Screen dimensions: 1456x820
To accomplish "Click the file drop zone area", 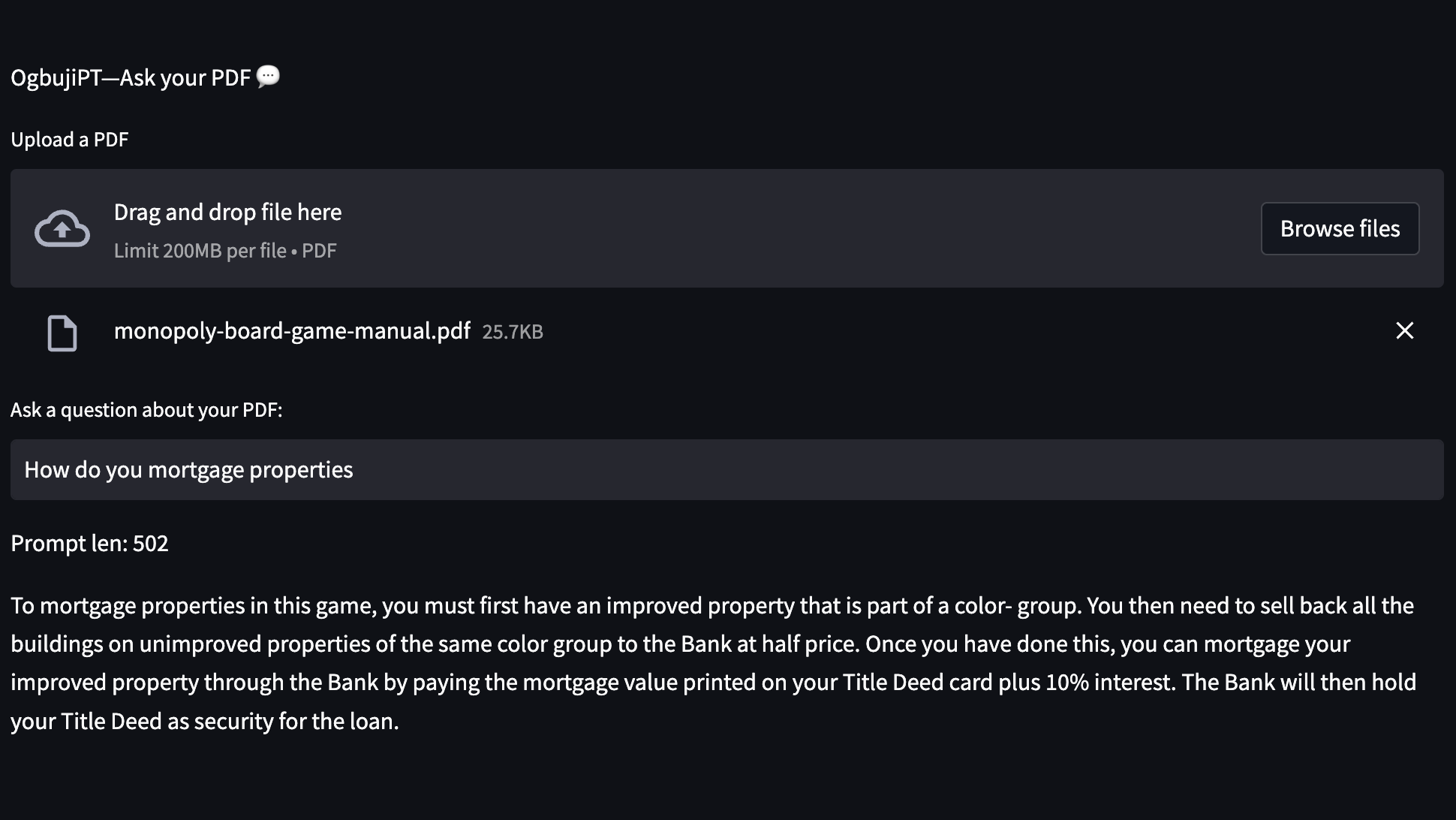I will [726, 228].
